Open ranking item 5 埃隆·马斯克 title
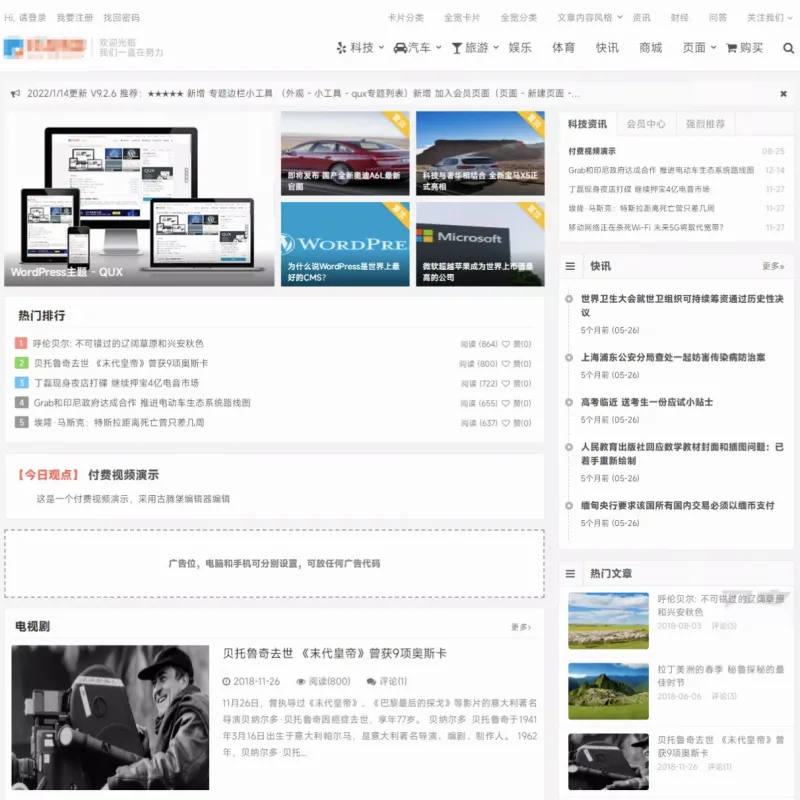Viewport: 800px width, 800px height. point(119,423)
